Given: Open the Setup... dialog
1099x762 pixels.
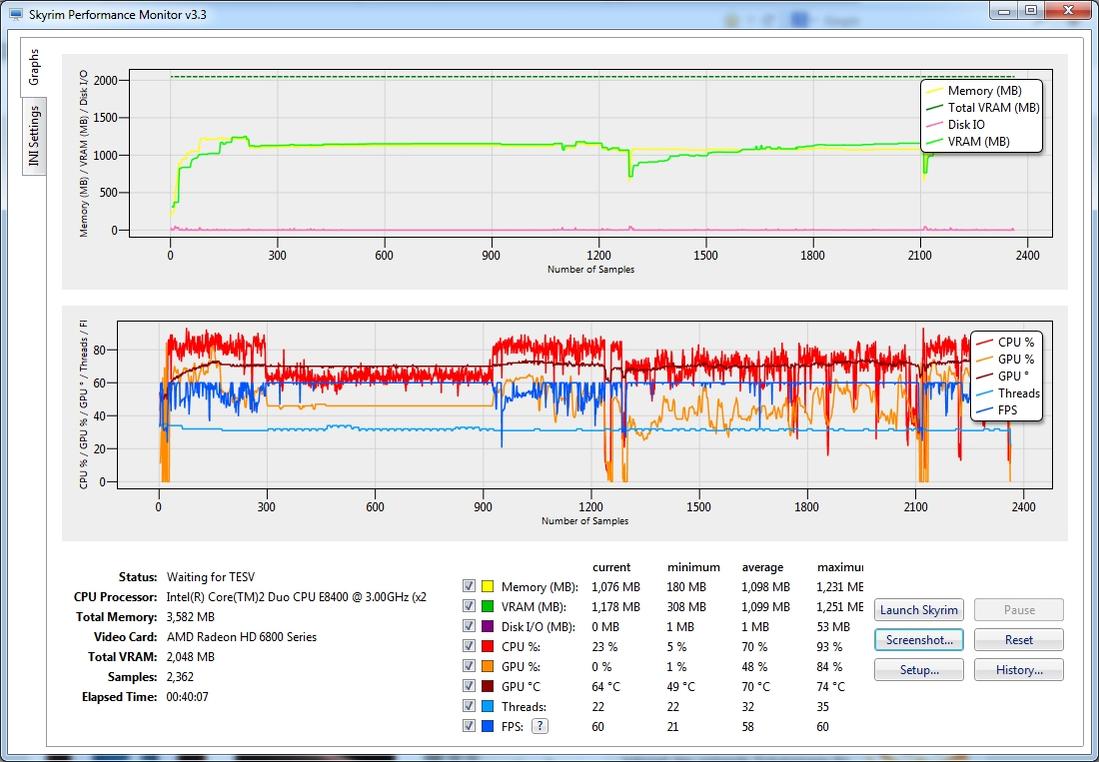Looking at the screenshot, I should pos(919,670).
